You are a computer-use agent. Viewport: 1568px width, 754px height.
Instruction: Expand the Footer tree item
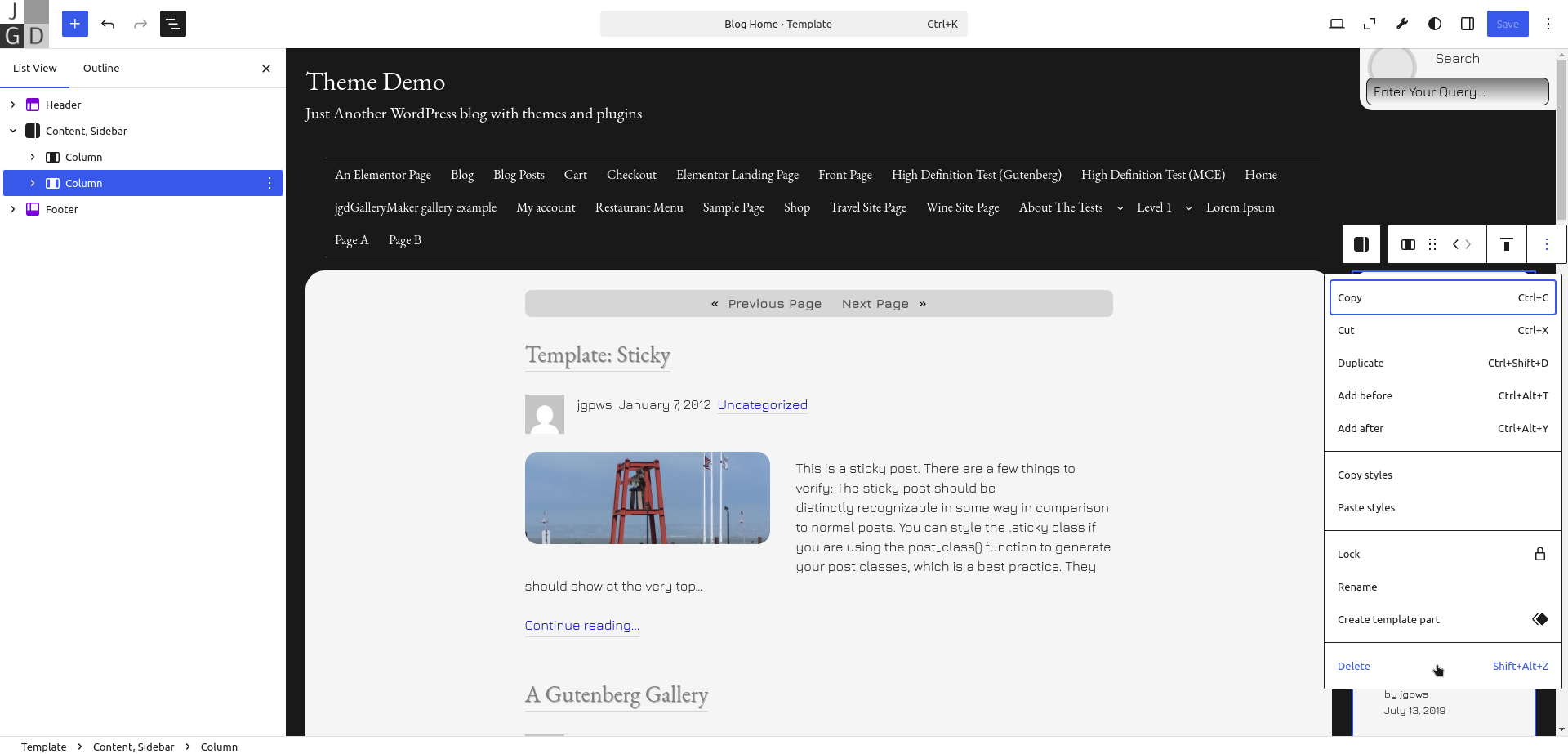[13, 209]
